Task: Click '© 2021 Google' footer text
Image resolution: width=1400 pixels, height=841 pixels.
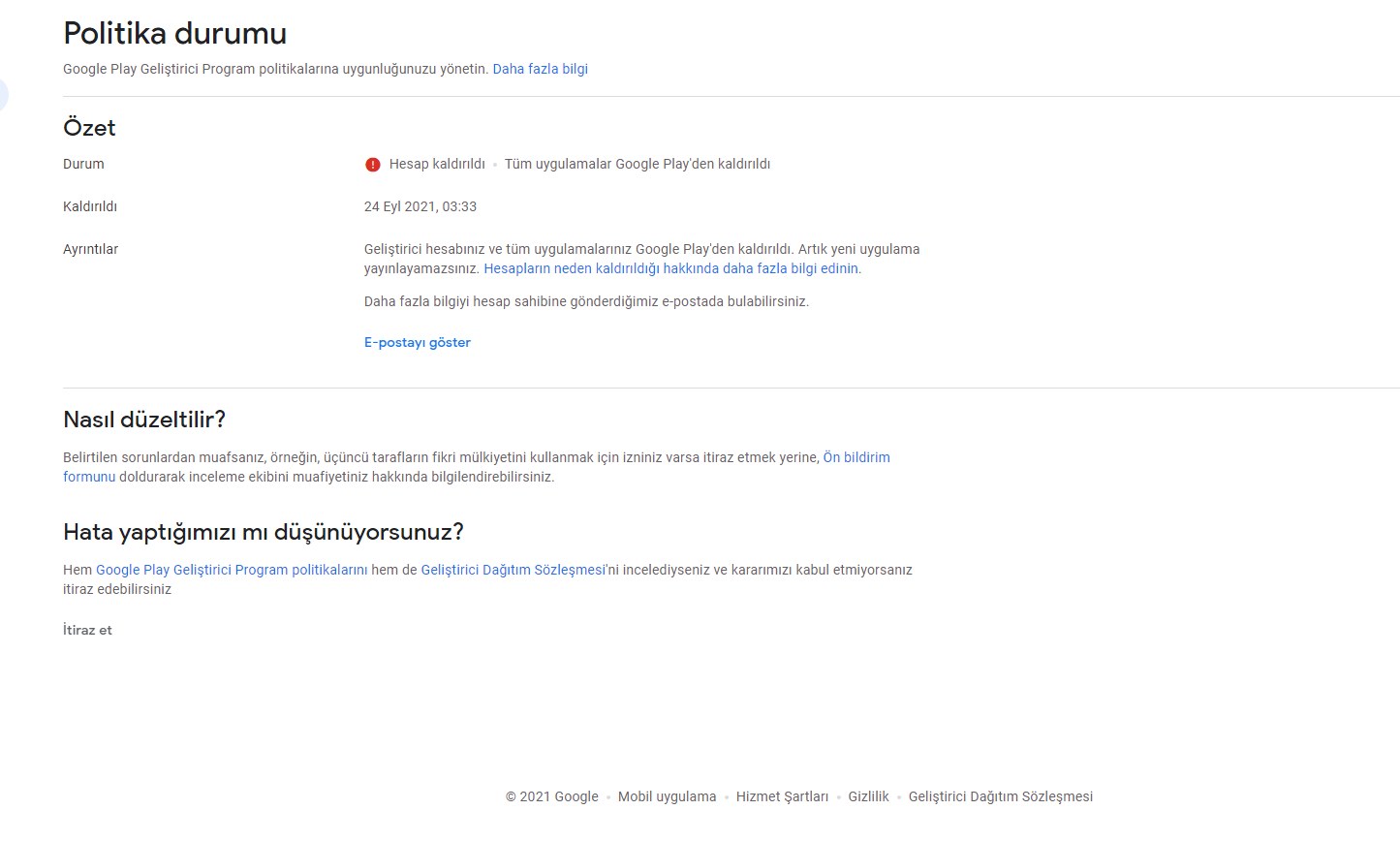Action: coord(552,796)
